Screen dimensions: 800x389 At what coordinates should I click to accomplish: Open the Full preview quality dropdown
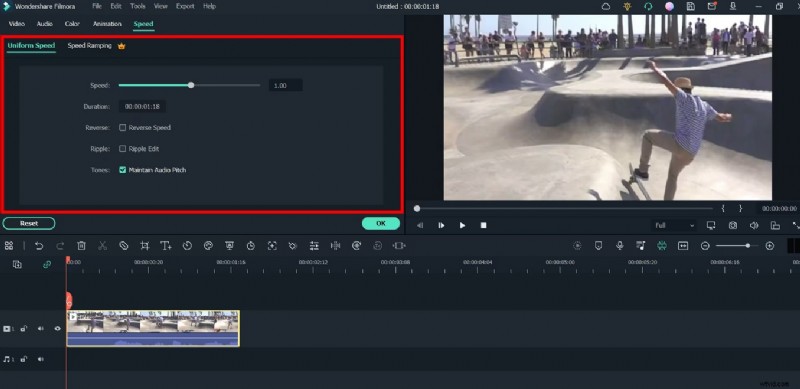click(674, 225)
